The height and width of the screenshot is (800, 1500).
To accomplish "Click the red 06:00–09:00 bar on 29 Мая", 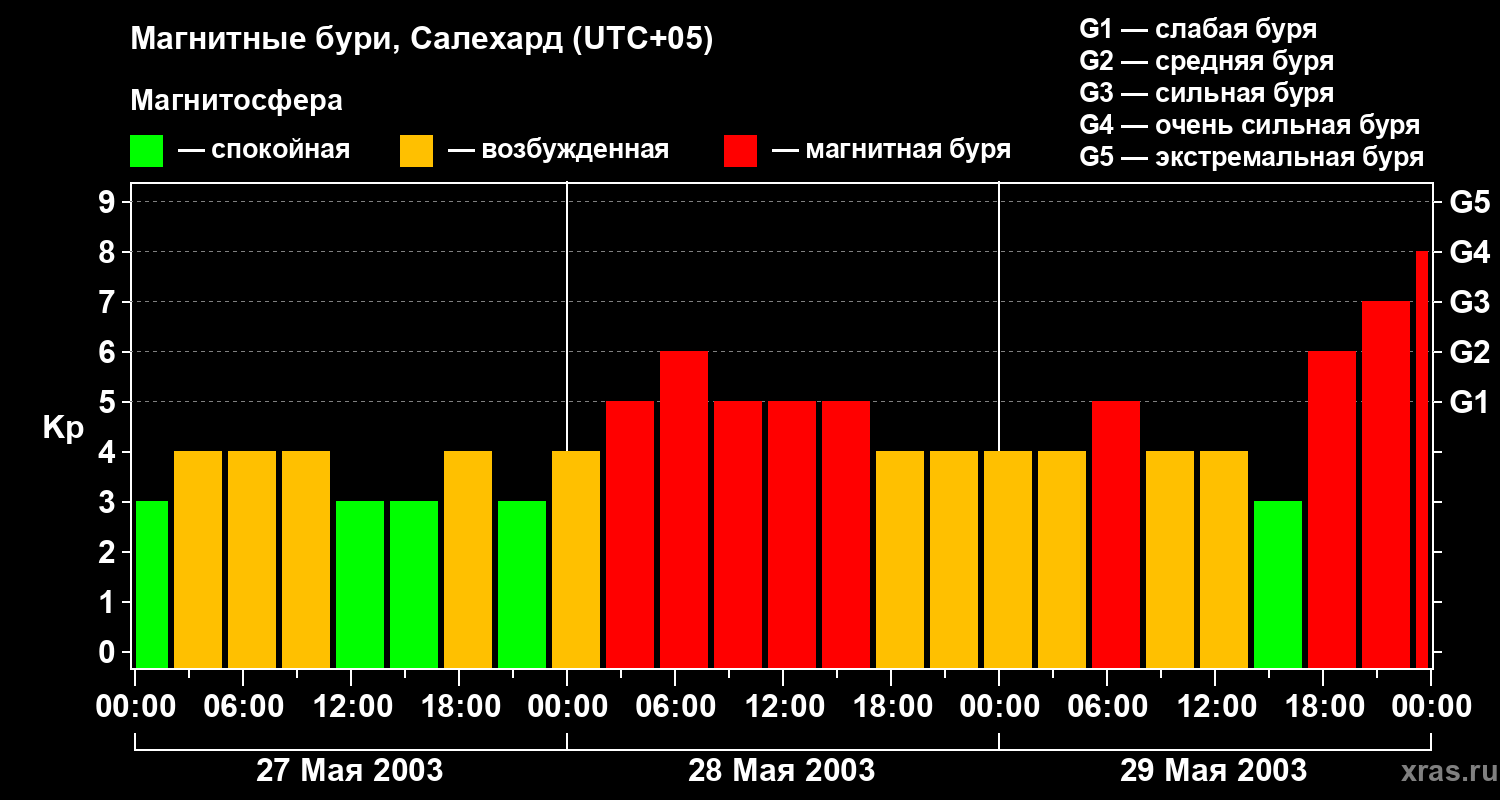I will point(1116,534).
